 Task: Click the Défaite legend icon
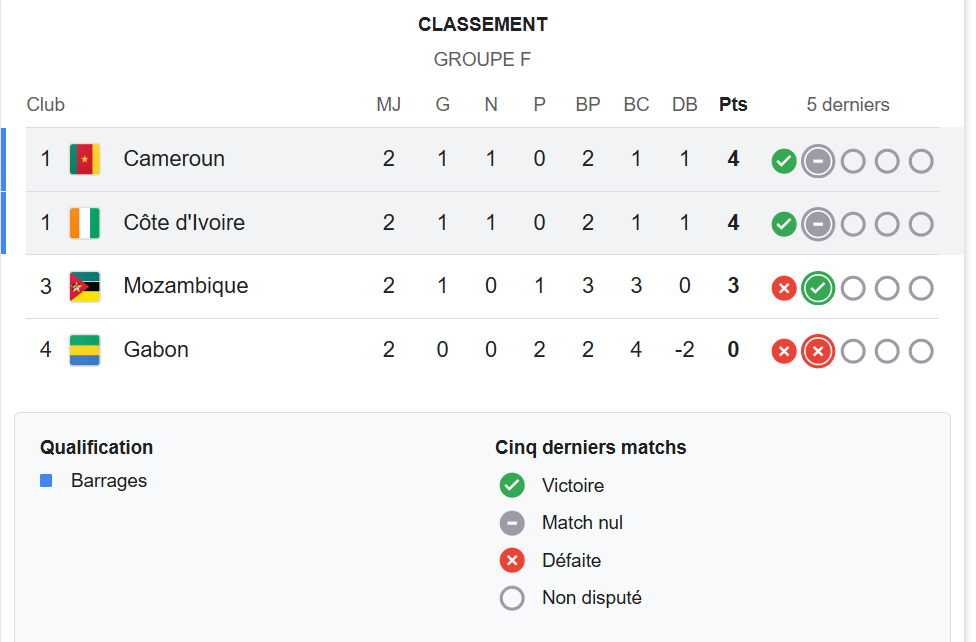(512, 561)
